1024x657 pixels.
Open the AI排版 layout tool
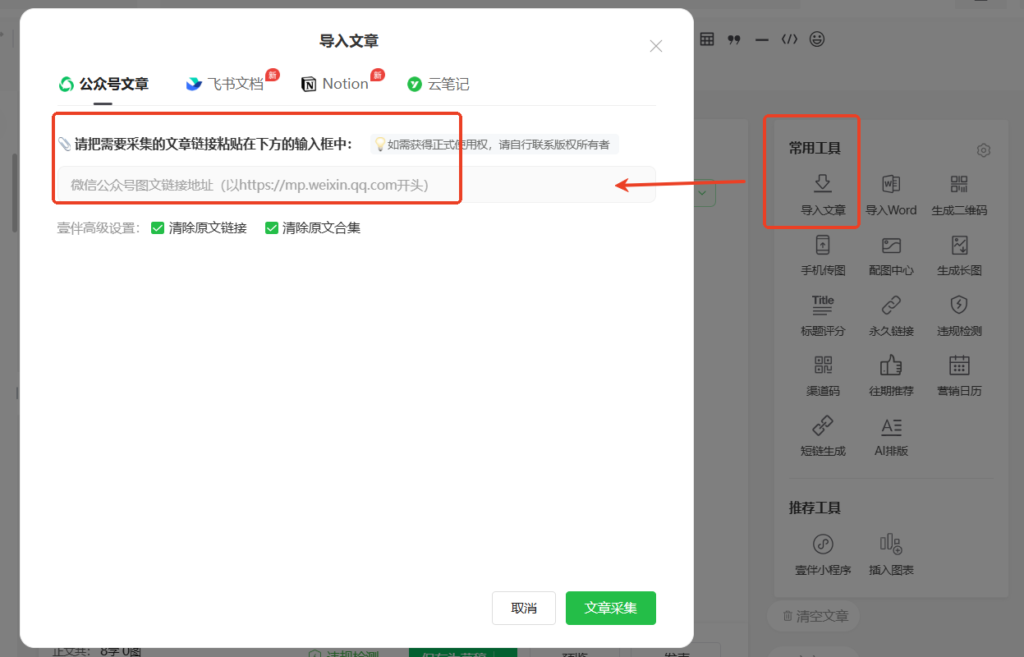coord(891,436)
